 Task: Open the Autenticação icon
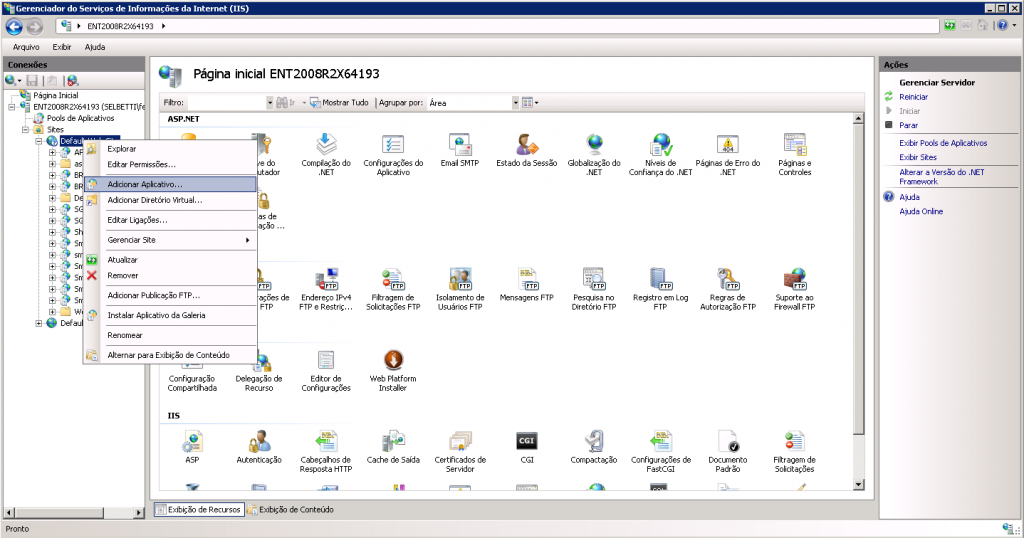259,447
